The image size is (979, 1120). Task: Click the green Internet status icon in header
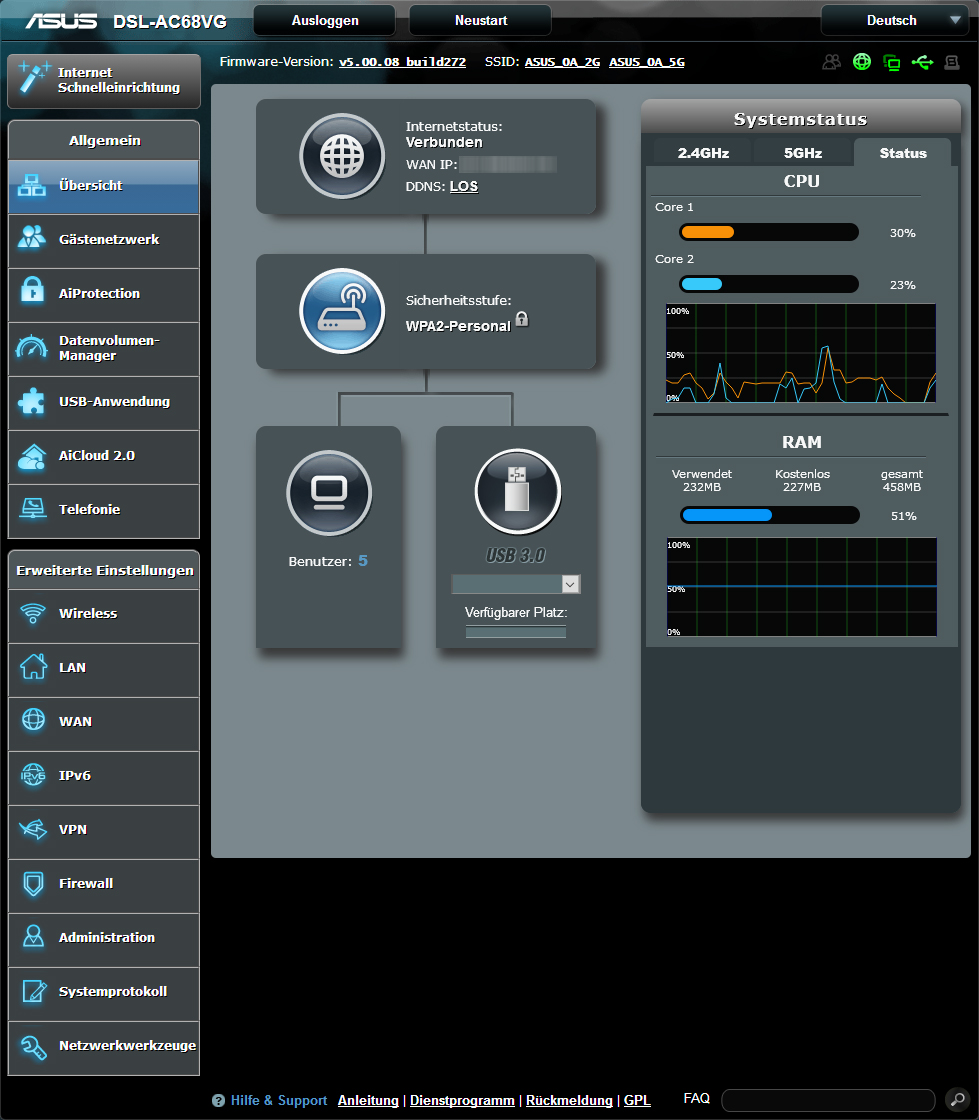coord(862,62)
